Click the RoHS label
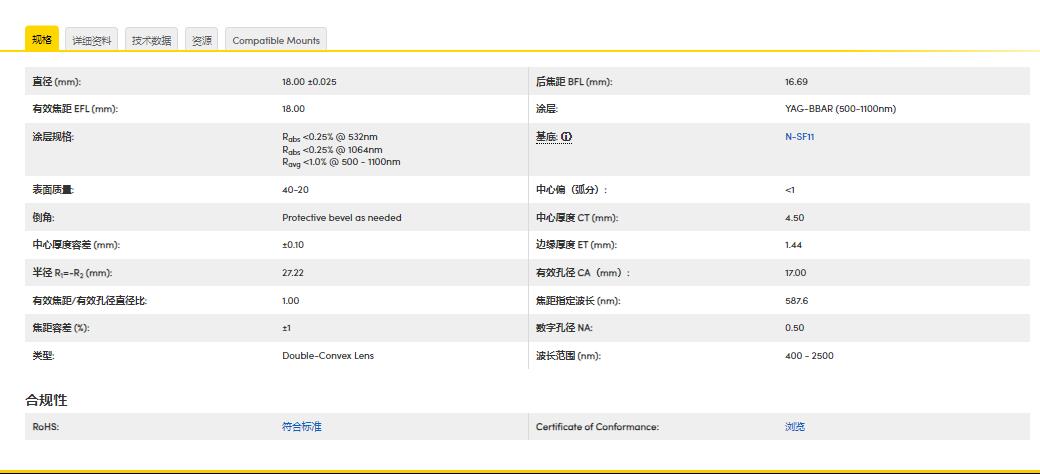The width and height of the screenshot is (1040, 474). (x=46, y=427)
